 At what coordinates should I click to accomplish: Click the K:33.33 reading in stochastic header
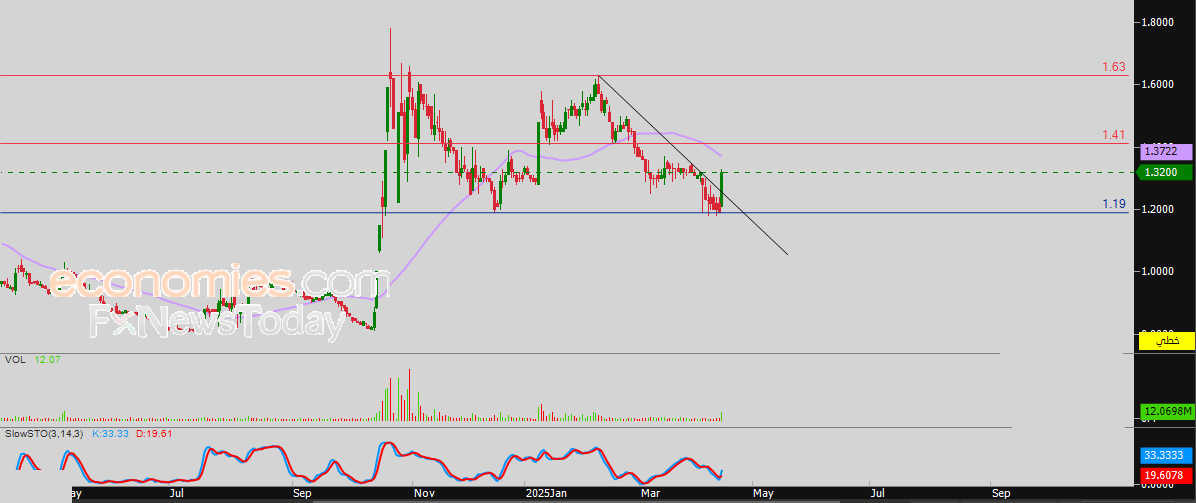(111, 434)
